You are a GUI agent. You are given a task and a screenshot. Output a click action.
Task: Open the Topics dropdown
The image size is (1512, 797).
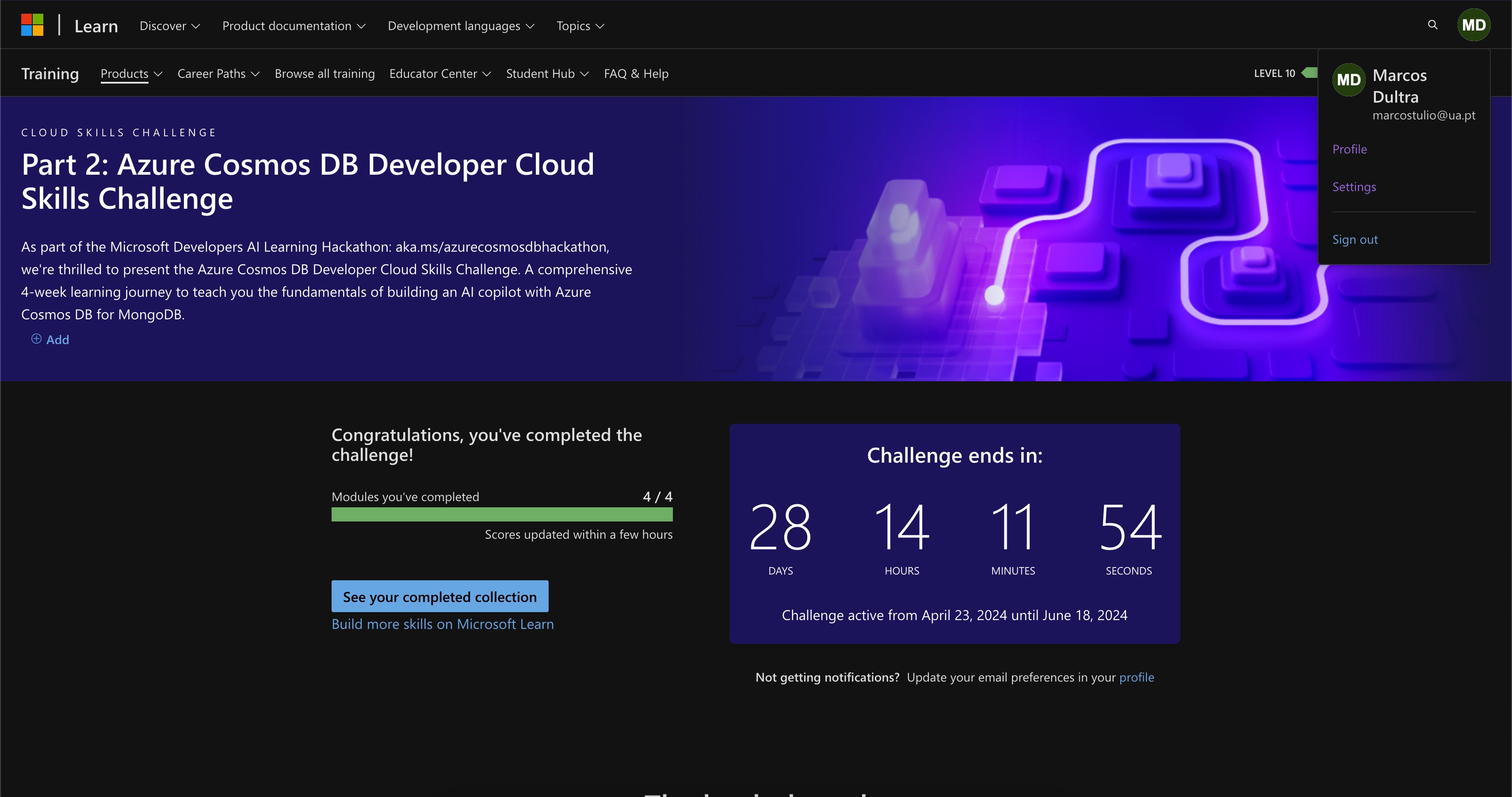[x=579, y=25]
